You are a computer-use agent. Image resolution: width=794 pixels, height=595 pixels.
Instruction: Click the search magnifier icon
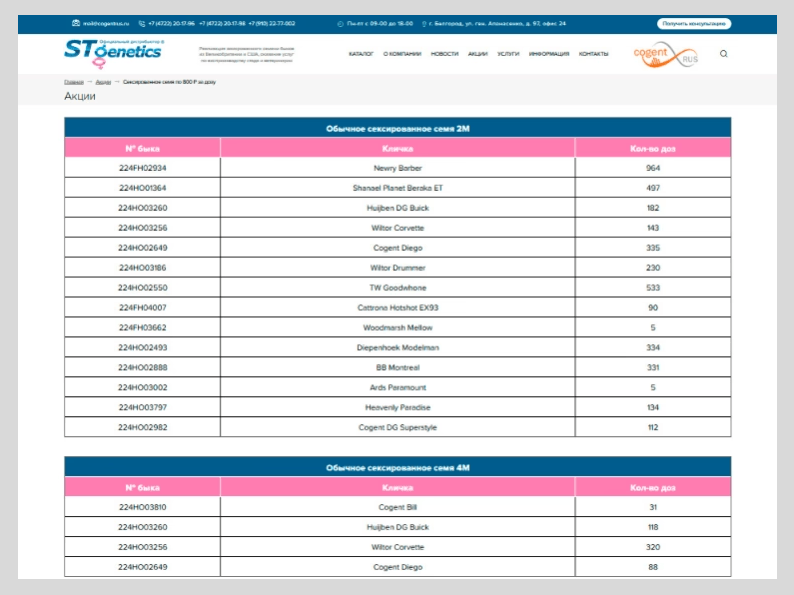point(724,54)
